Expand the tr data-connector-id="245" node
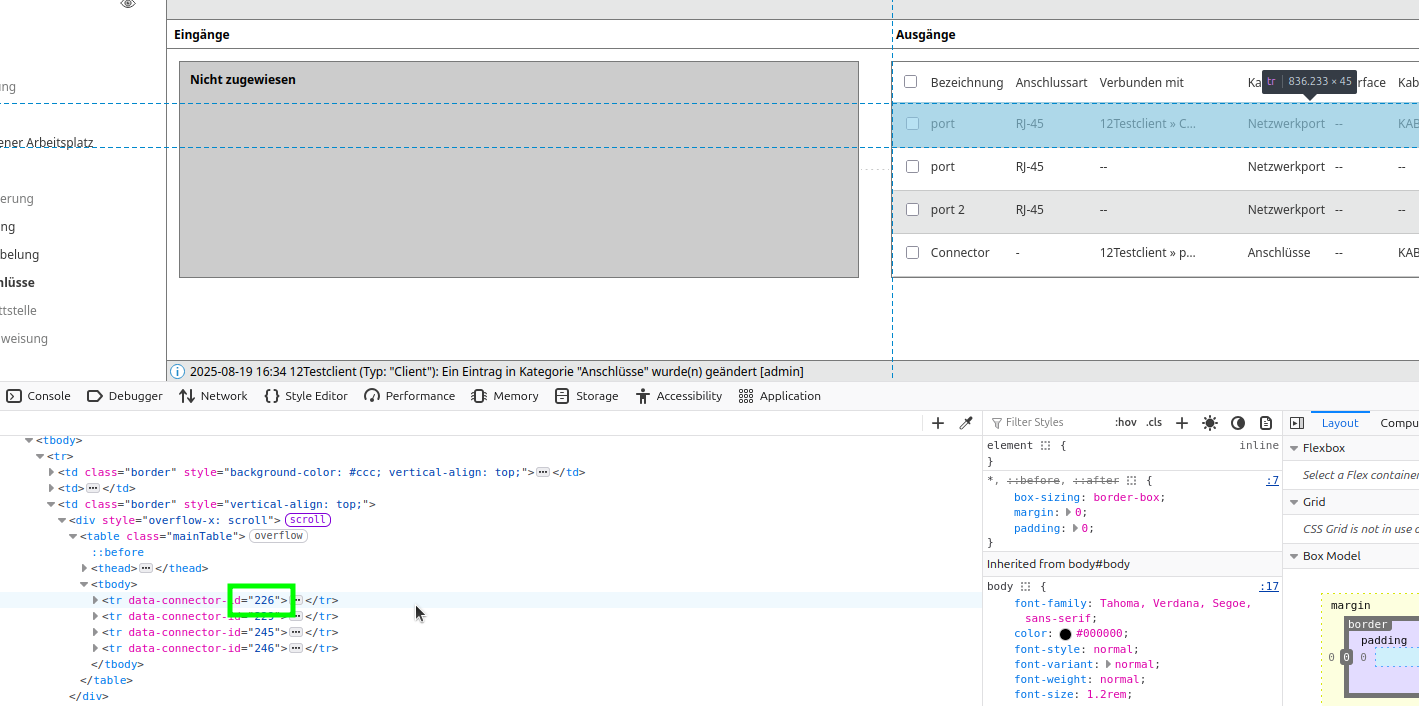 (95, 632)
